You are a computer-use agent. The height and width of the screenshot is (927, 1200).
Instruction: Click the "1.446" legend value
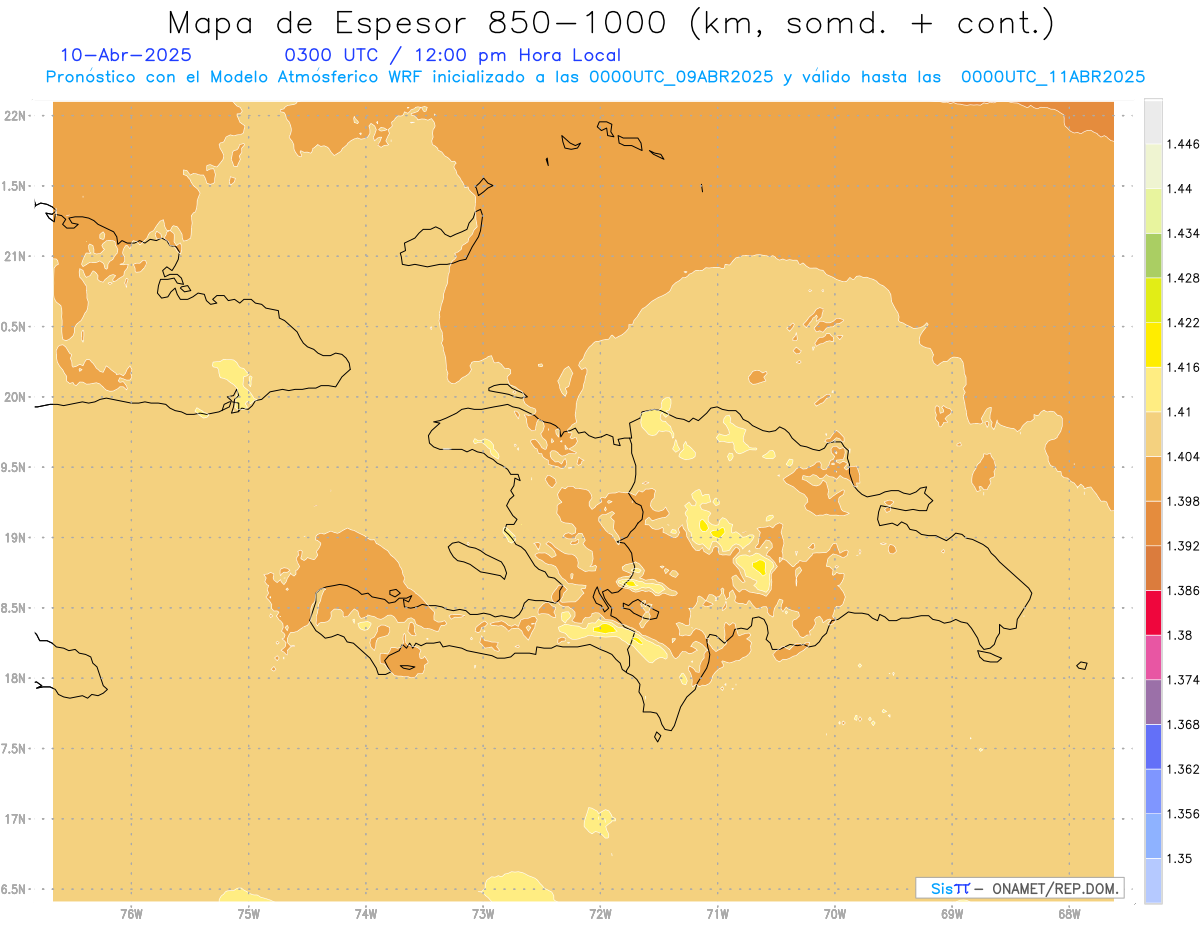1183,144
